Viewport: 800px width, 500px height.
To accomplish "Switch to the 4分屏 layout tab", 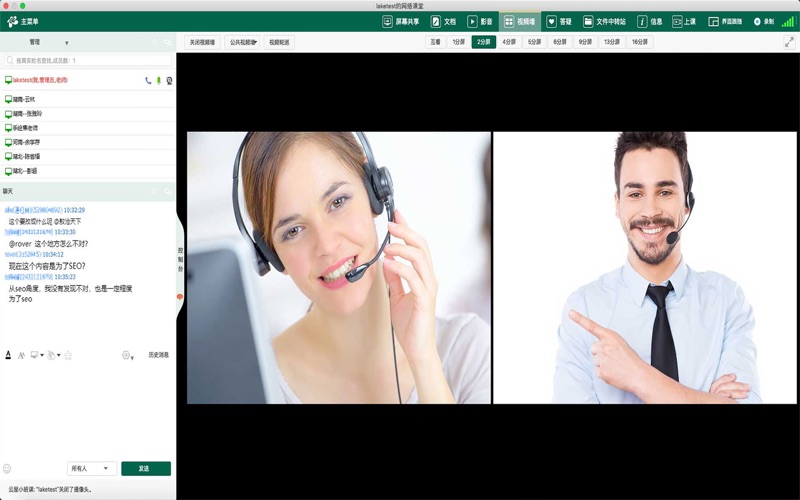I will tap(509, 43).
